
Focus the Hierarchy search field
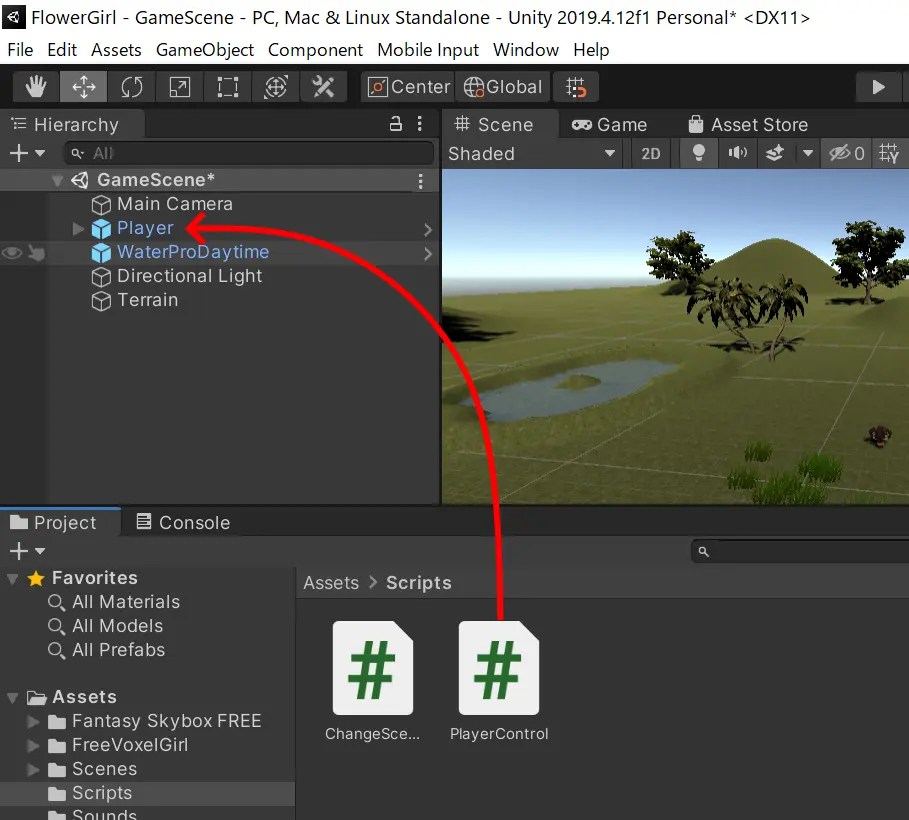click(249, 153)
